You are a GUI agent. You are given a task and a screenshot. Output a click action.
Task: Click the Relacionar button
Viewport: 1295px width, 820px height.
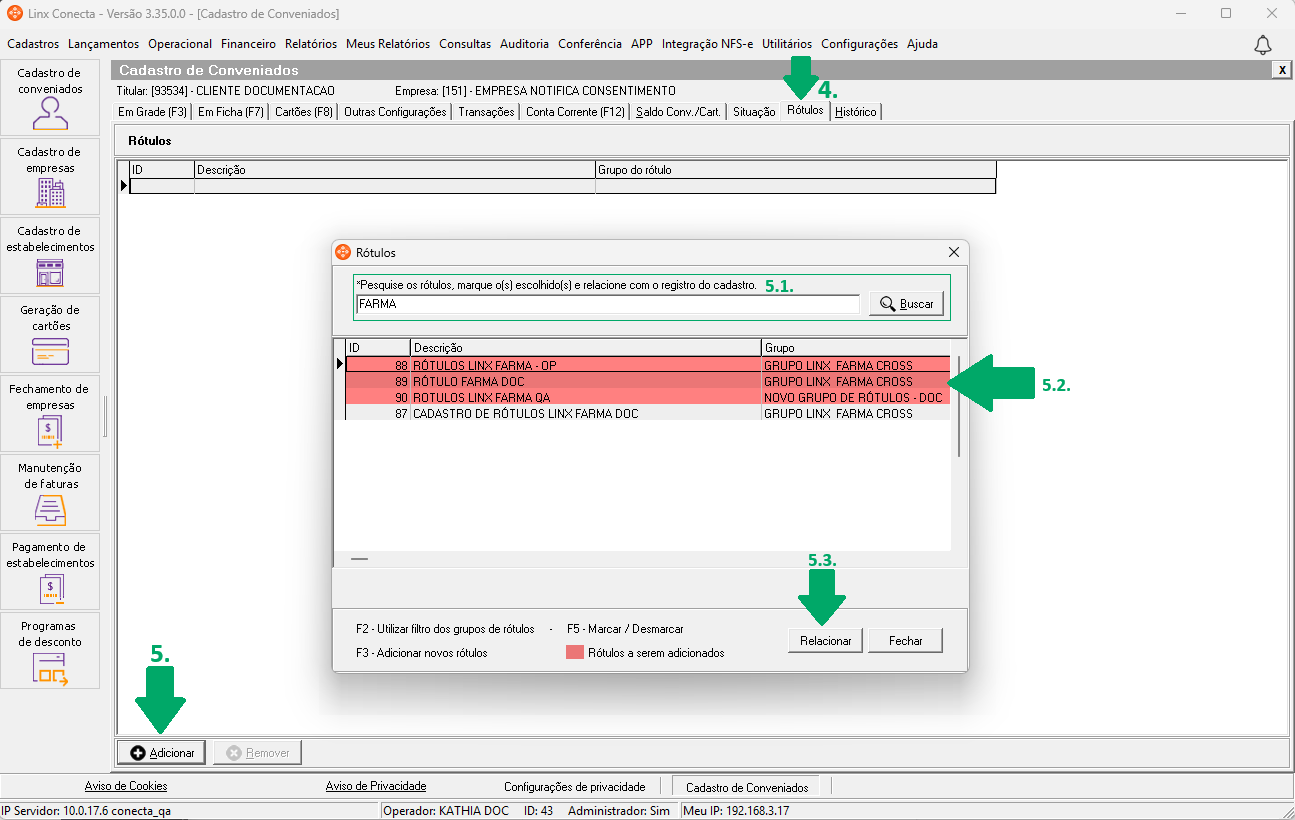[x=826, y=641]
